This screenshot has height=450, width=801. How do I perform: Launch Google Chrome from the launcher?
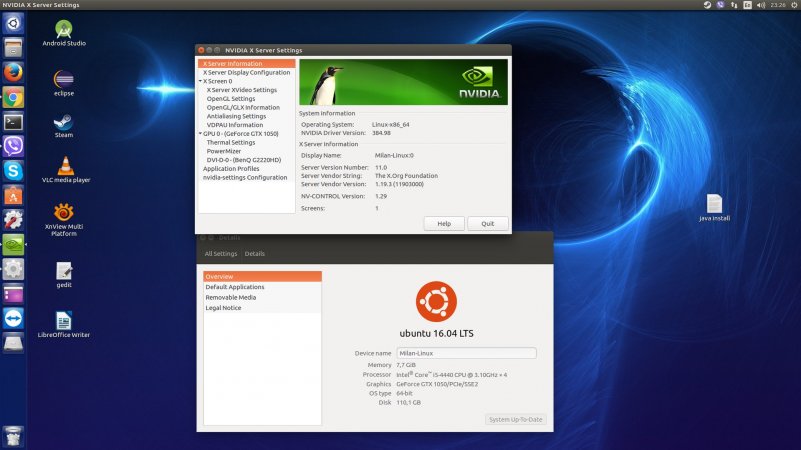coord(13,97)
